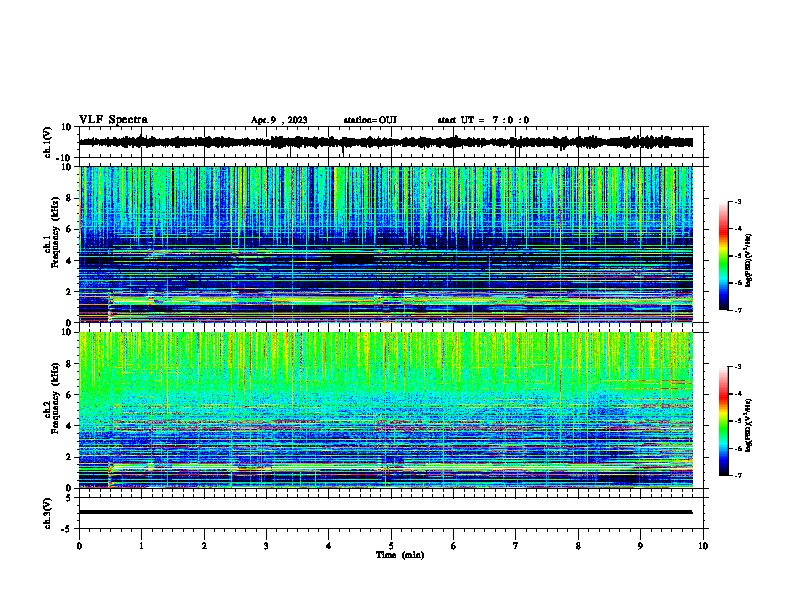Viewport: 792px width, 612px height.
Task: Click the ch.1 PSD color scale bar
Action: [723, 256]
